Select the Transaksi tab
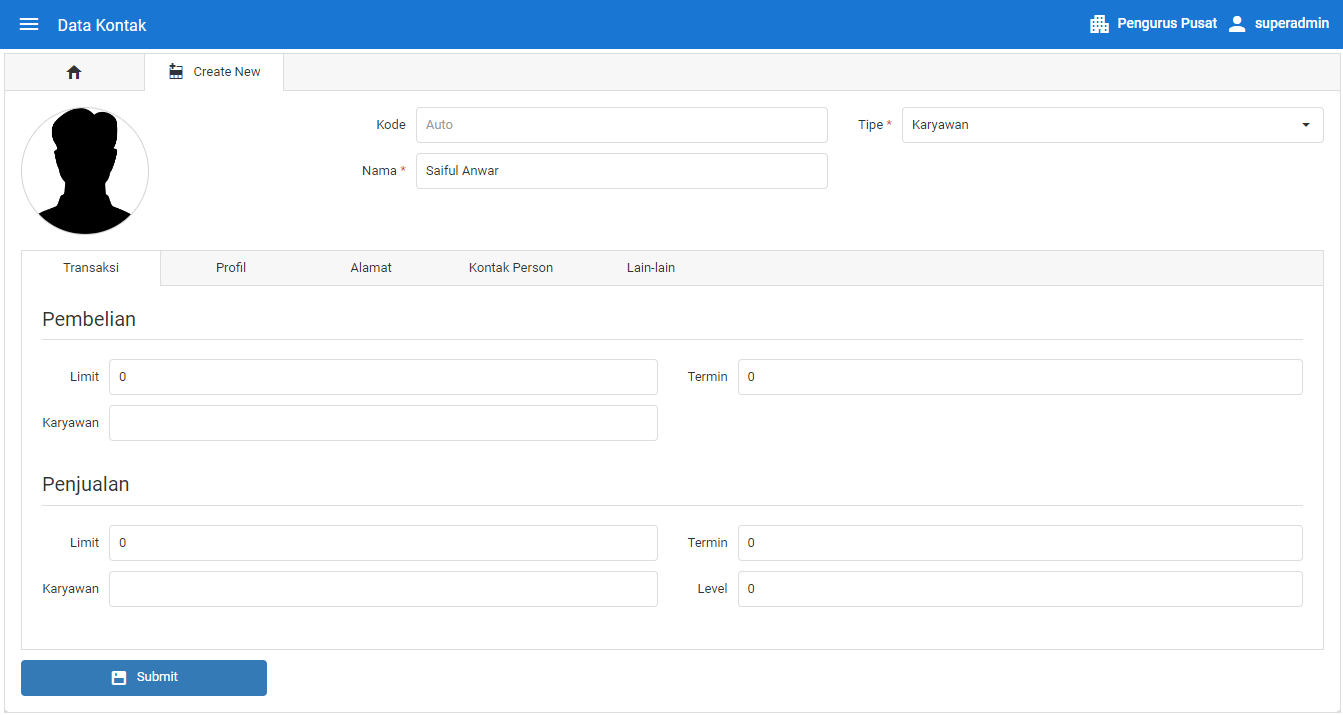 (91, 268)
